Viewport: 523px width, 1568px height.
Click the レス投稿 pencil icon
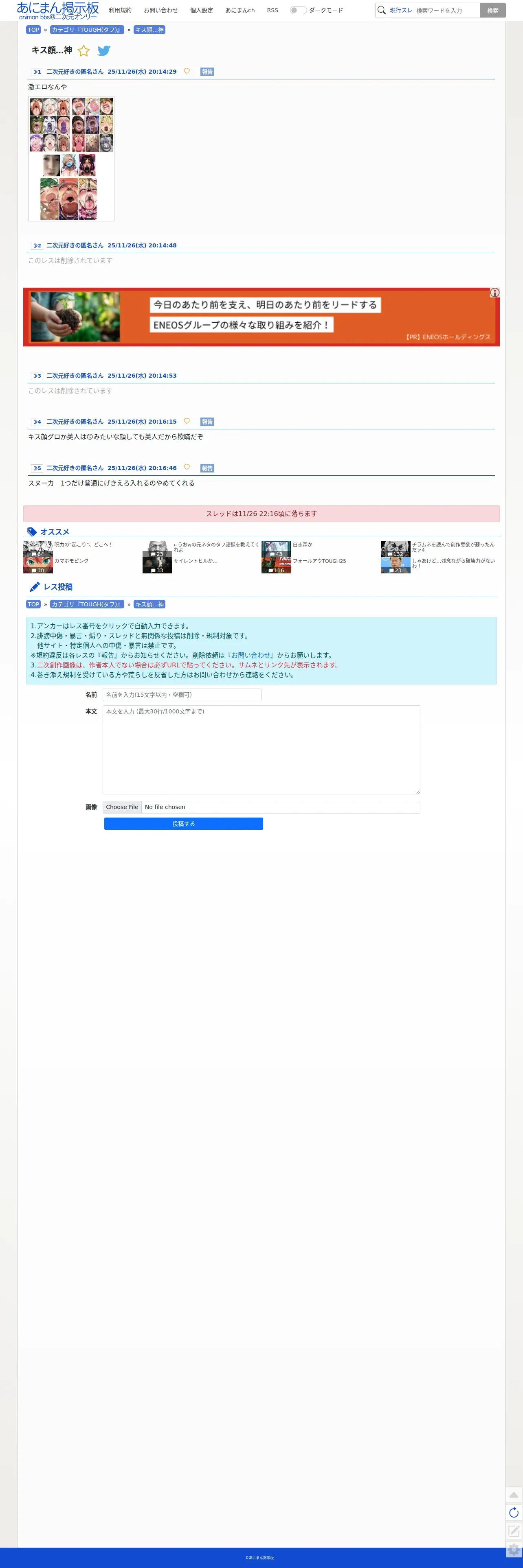point(35,587)
